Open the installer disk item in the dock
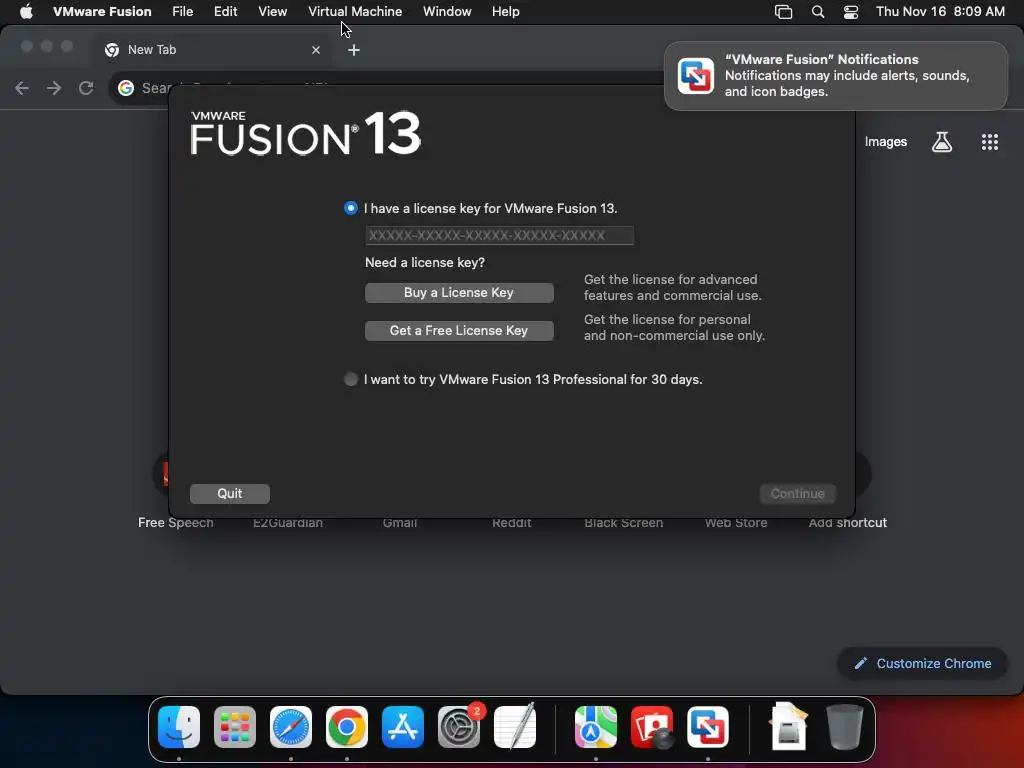 point(788,727)
